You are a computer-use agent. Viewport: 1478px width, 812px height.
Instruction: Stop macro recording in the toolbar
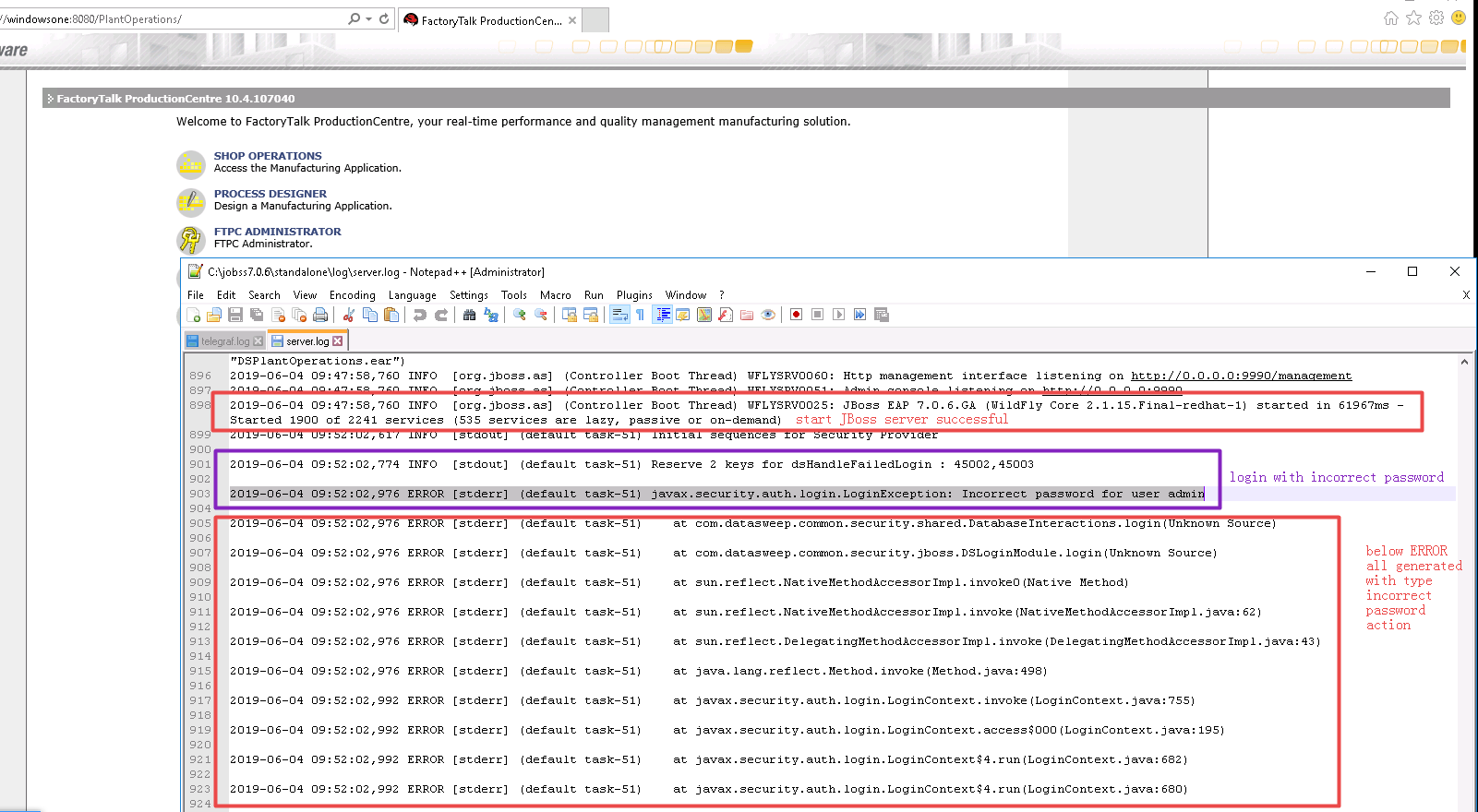818,315
